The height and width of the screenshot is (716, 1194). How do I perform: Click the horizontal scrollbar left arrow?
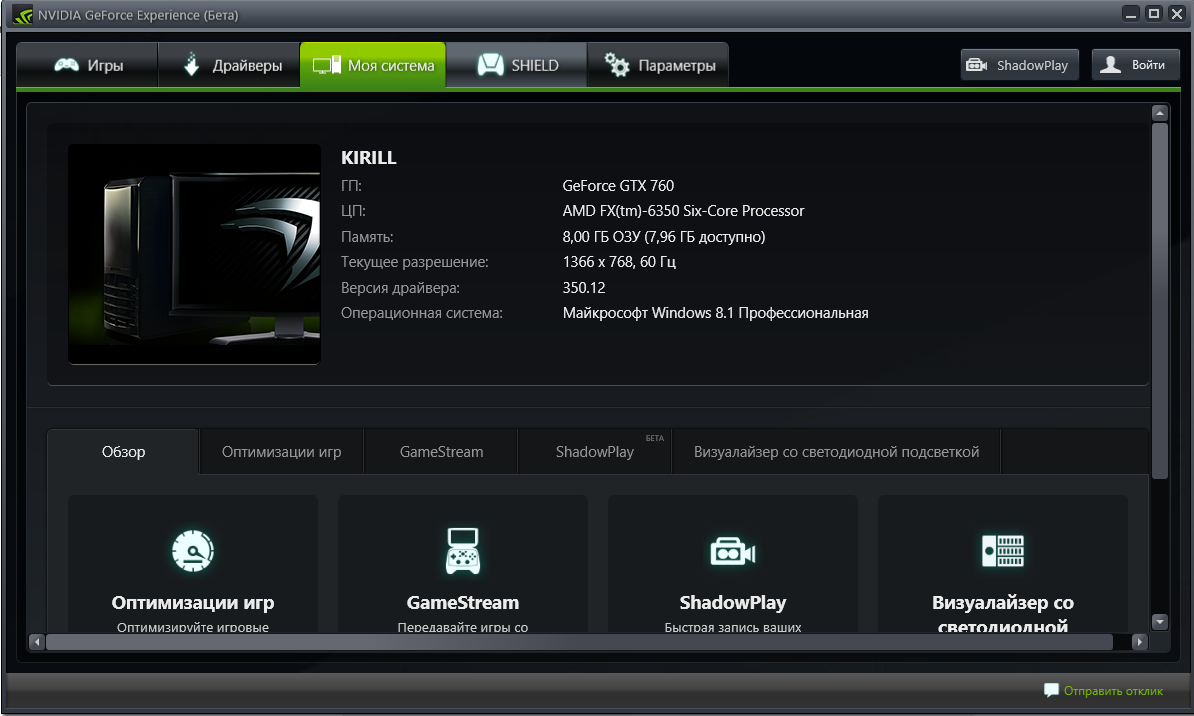tap(37, 642)
